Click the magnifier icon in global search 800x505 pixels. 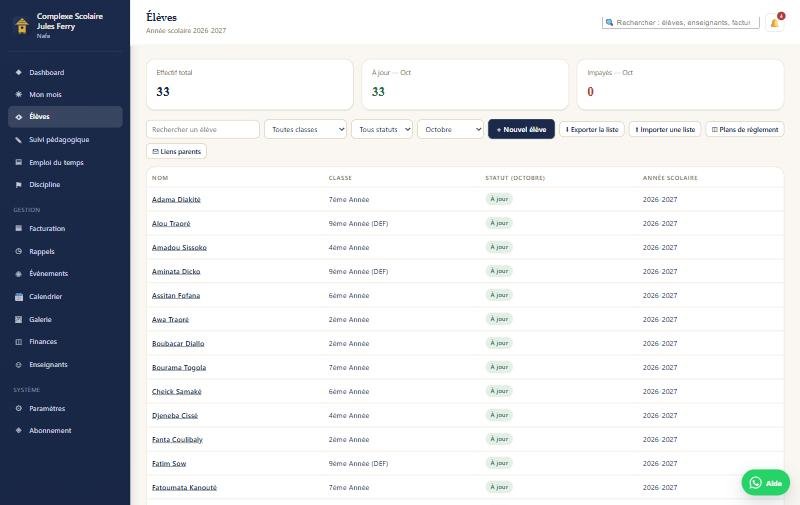(609, 22)
